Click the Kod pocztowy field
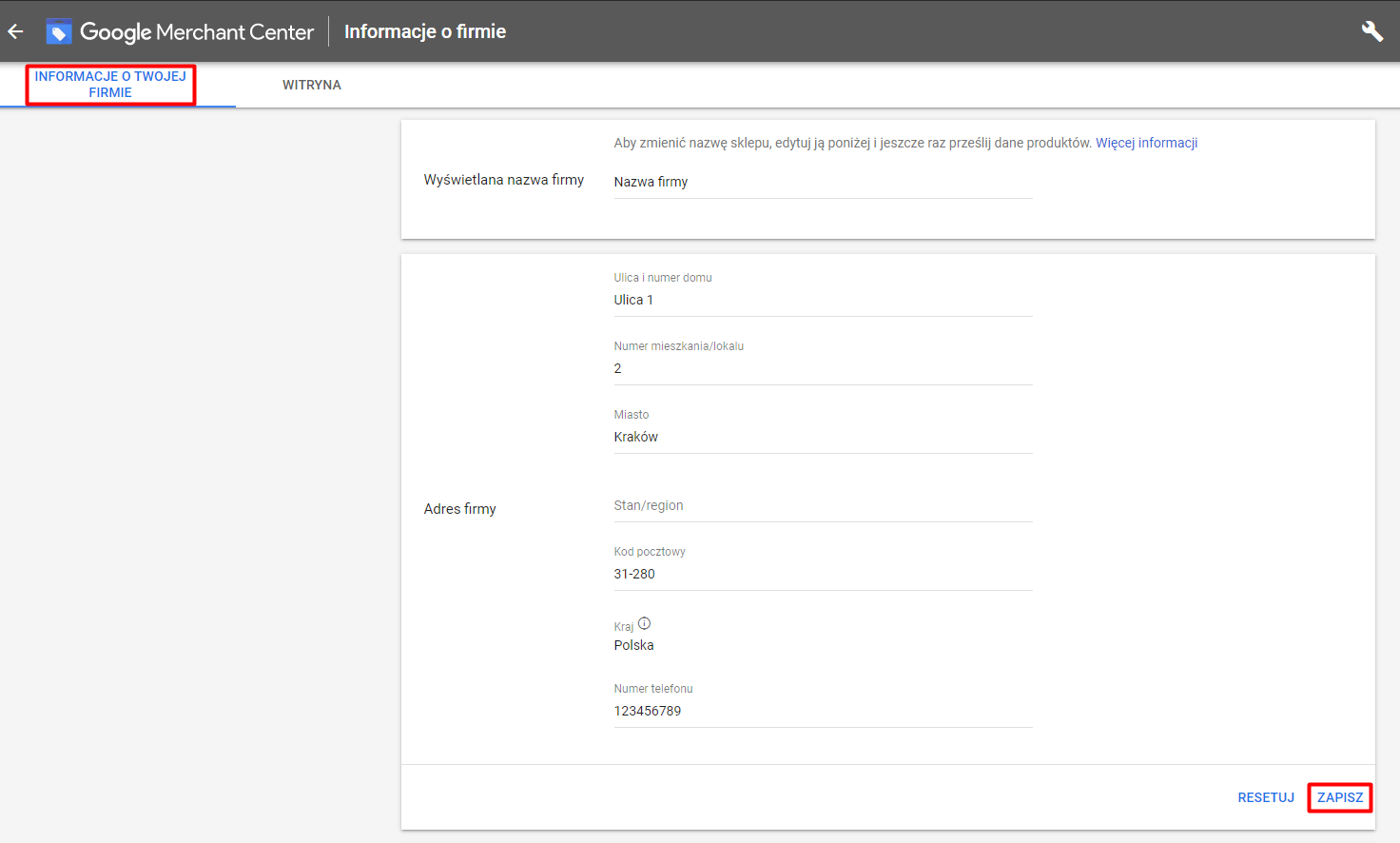 click(x=822, y=574)
